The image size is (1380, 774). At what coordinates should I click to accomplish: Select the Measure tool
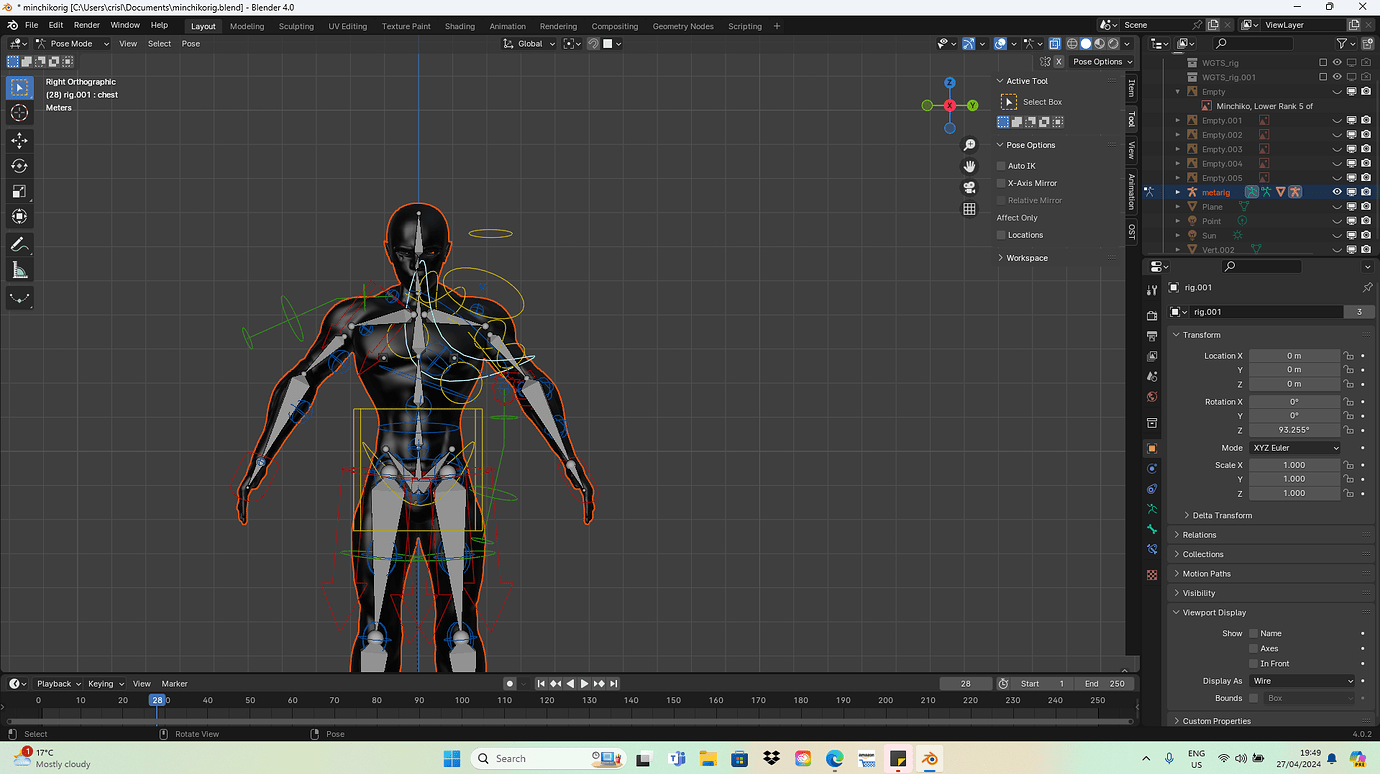pyautogui.click(x=19, y=270)
